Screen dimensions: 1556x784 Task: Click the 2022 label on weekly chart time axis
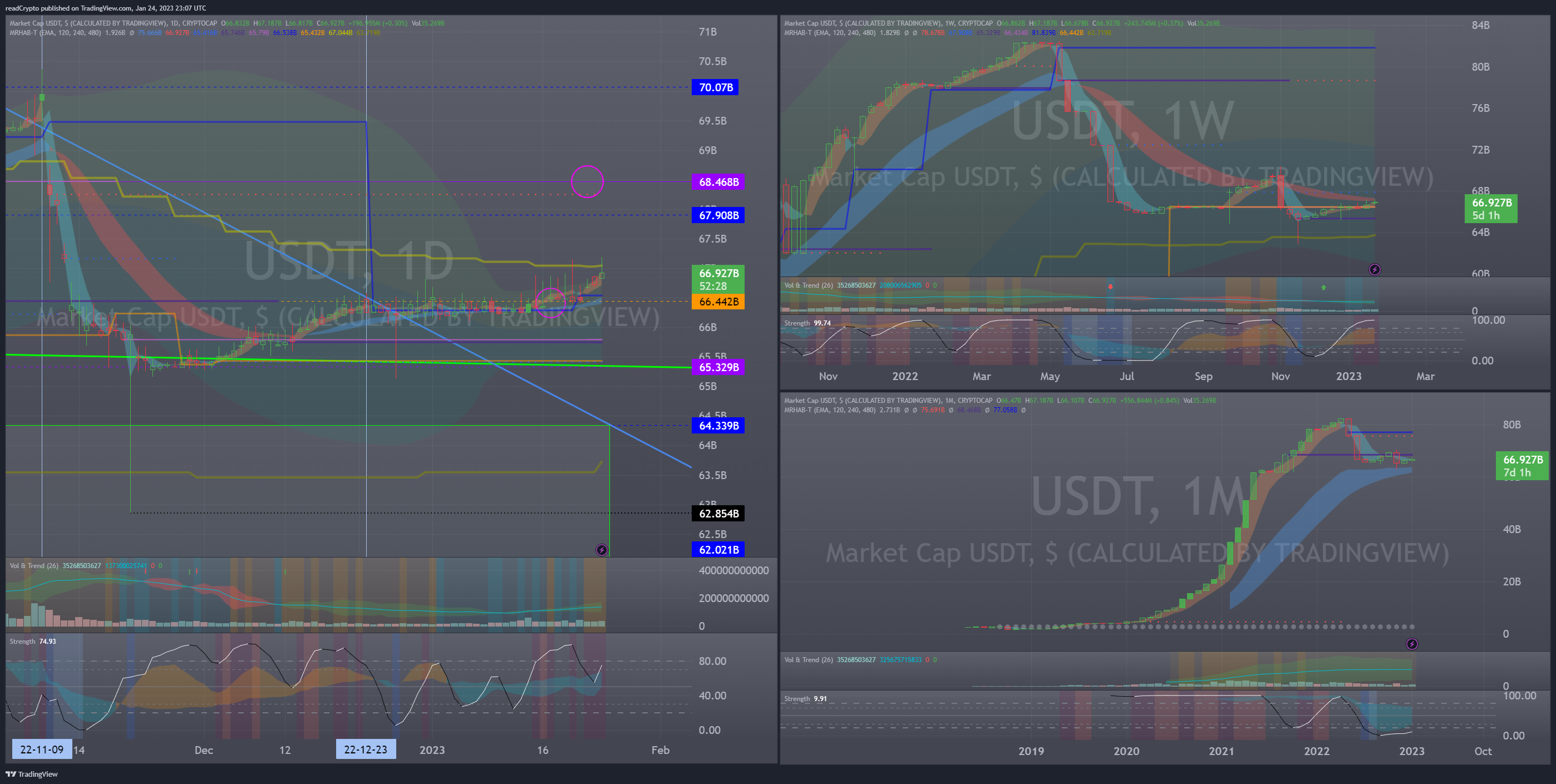(905, 376)
